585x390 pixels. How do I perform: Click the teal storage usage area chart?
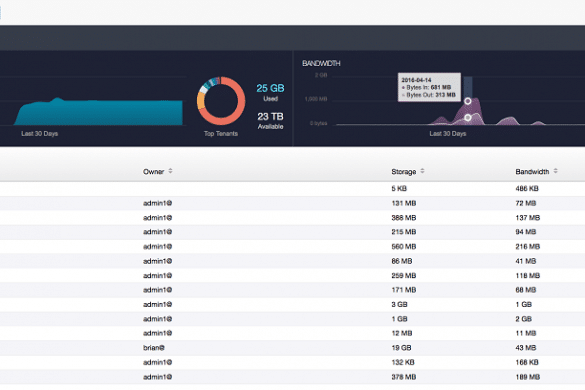98,112
